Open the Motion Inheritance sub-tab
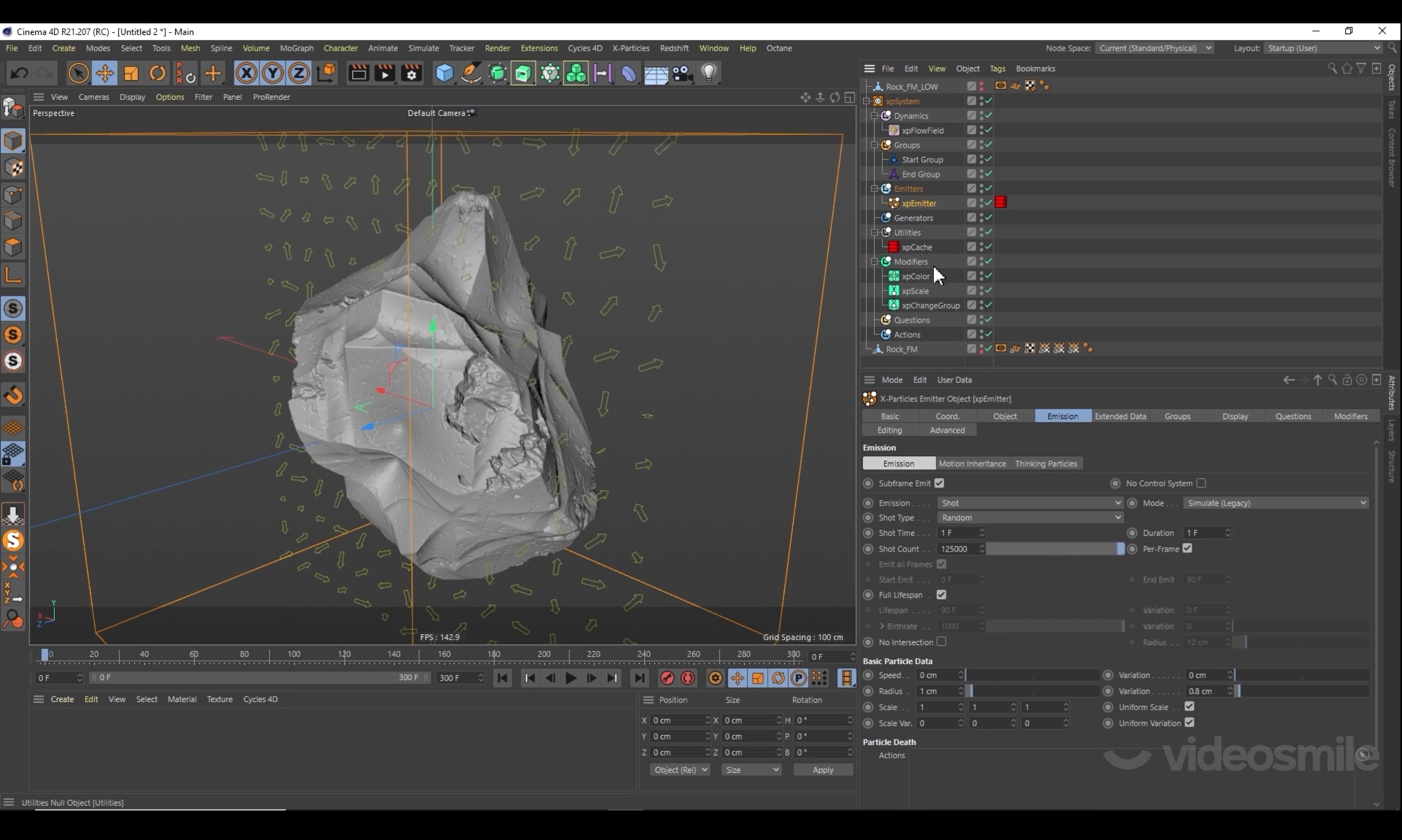 click(x=972, y=463)
